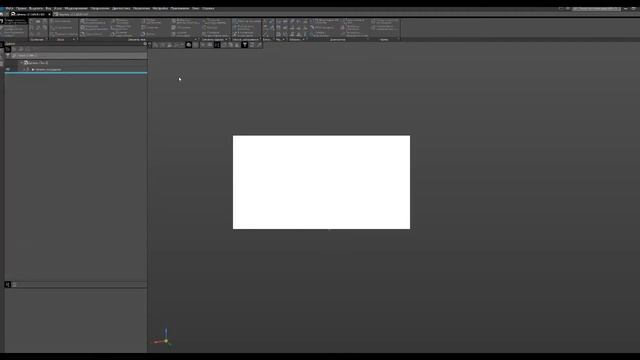Select the Начало координат tree row
The height and width of the screenshot is (360, 640).
point(76,69)
